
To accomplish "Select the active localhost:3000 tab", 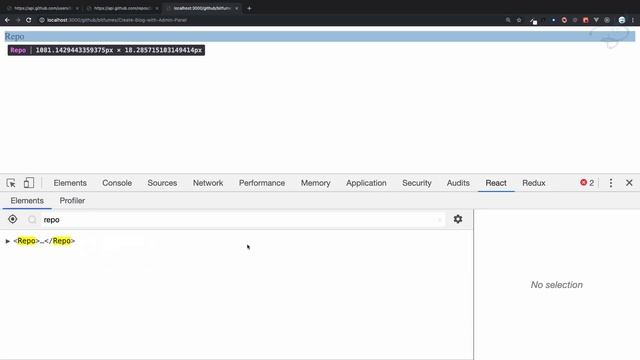I will pyautogui.click(x=202, y=8).
